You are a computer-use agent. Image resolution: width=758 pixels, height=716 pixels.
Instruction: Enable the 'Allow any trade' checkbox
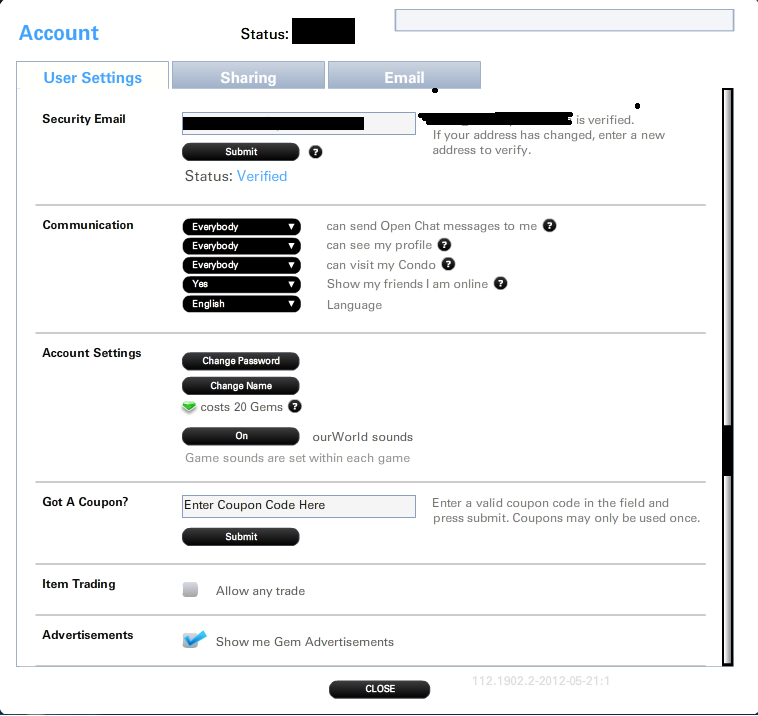(191, 590)
